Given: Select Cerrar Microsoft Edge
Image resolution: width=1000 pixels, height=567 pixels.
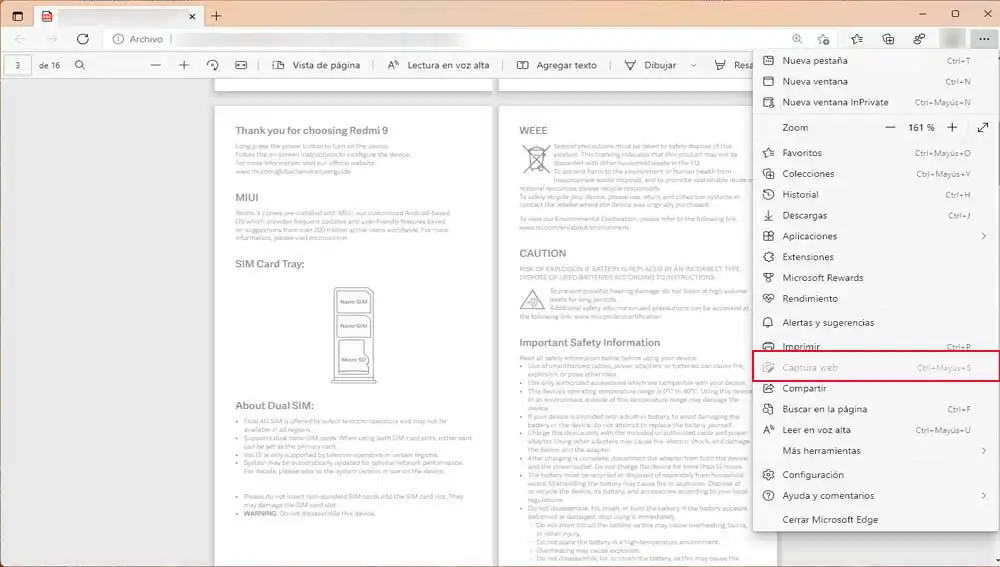Looking at the screenshot, I should point(876,520).
